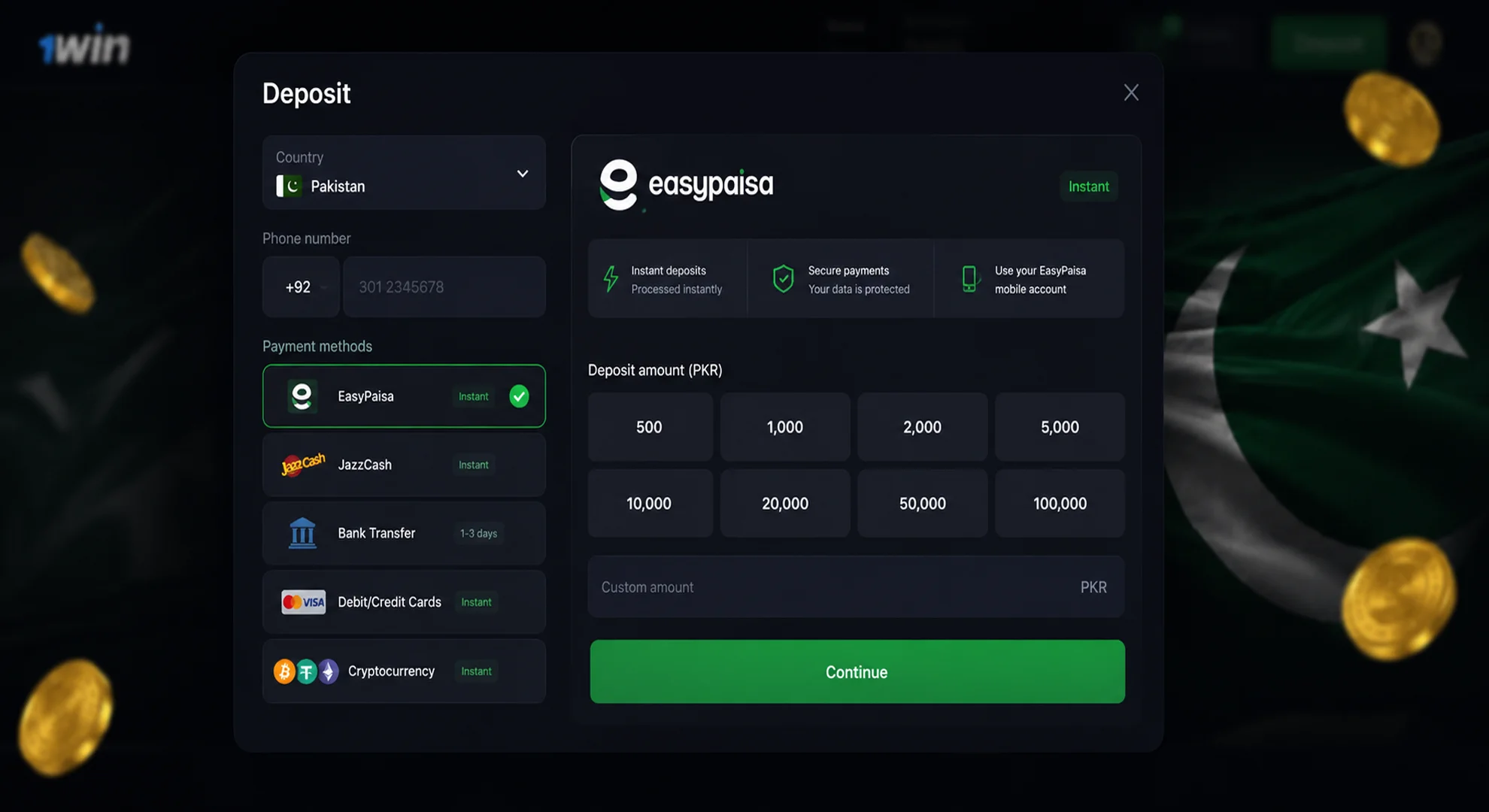Click the Bitcoin coin icon
Image resolution: width=1489 pixels, height=812 pixels.
click(284, 671)
